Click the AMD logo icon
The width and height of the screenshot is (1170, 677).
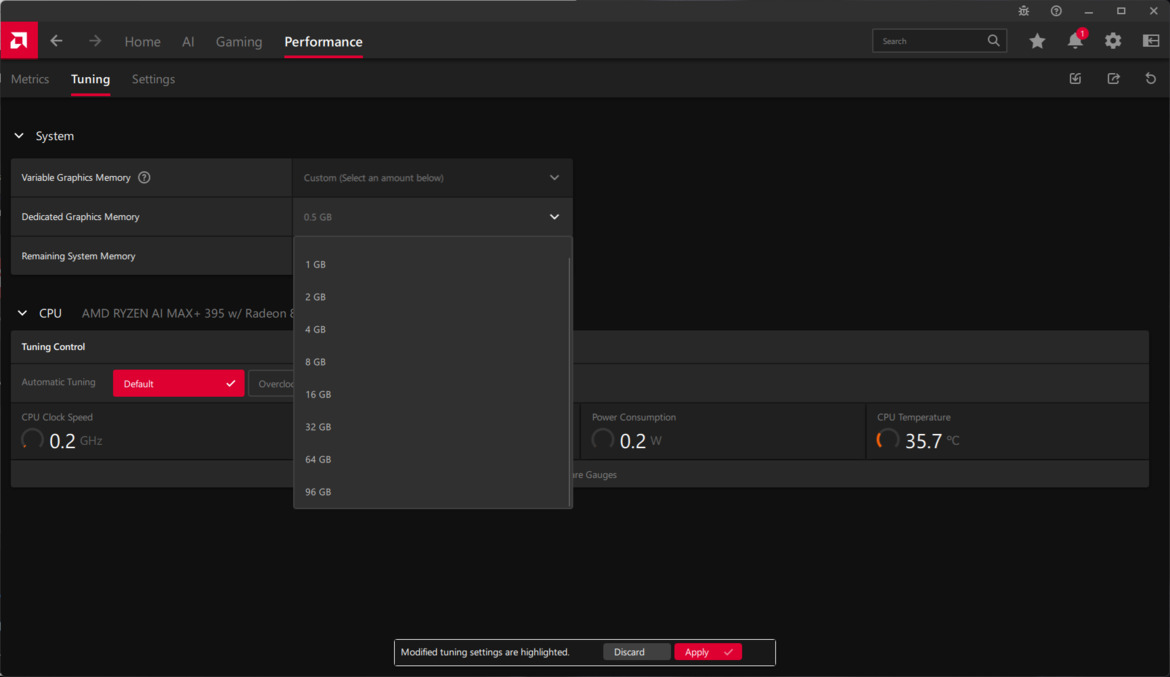click(x=19, y=40)
